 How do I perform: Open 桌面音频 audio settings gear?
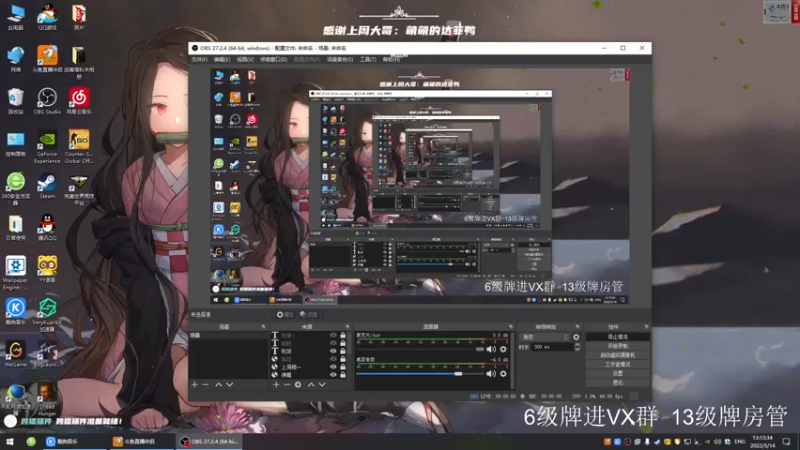pyautogui.click(x=503, y=373)
